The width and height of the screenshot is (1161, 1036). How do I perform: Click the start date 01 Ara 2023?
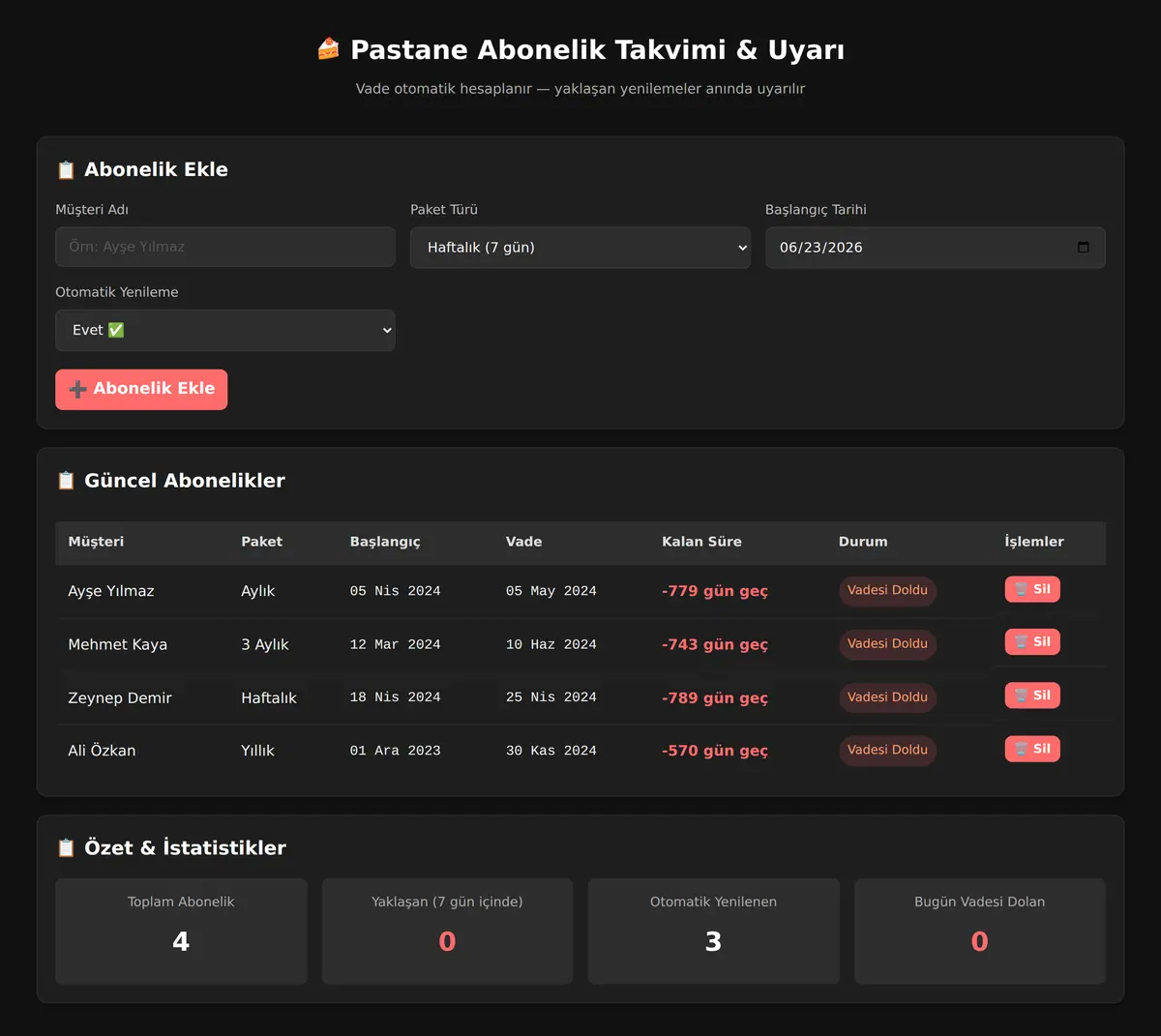(x=395, y=751)
